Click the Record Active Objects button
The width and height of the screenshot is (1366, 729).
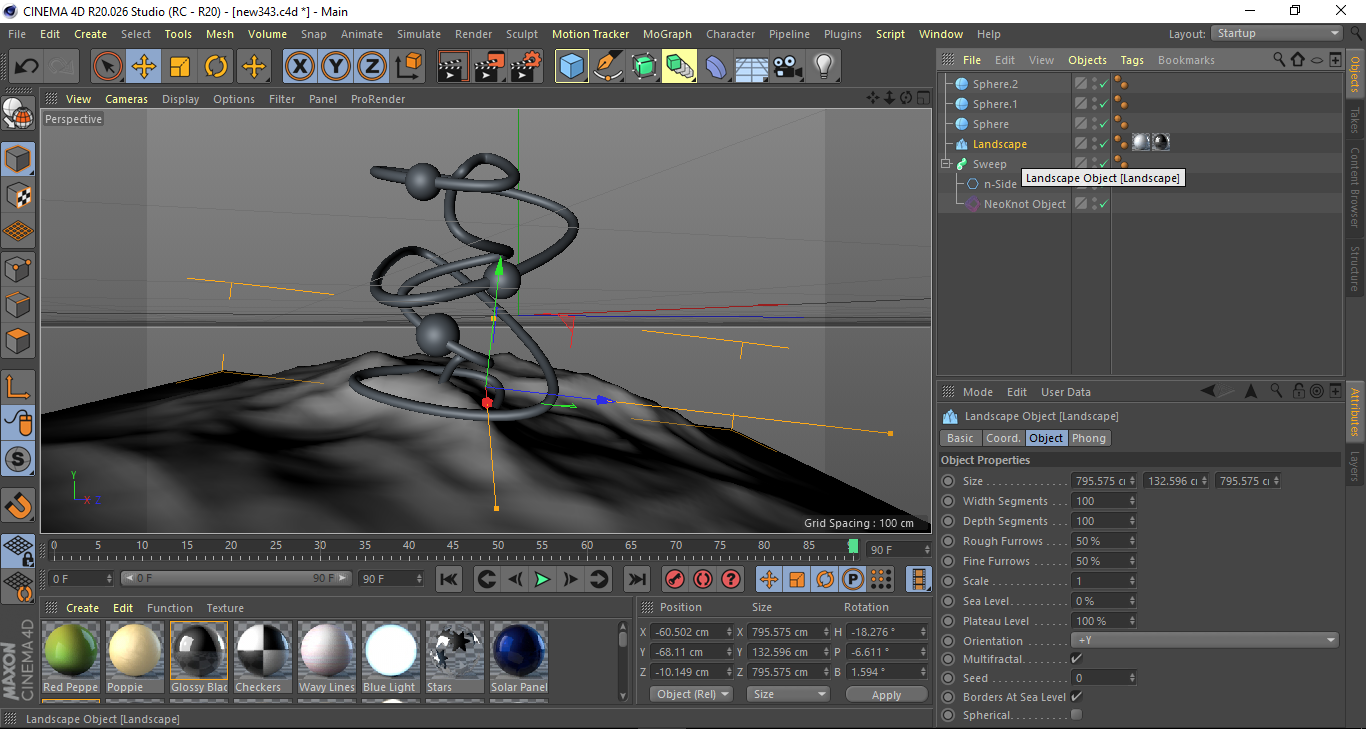click(675, 579)
